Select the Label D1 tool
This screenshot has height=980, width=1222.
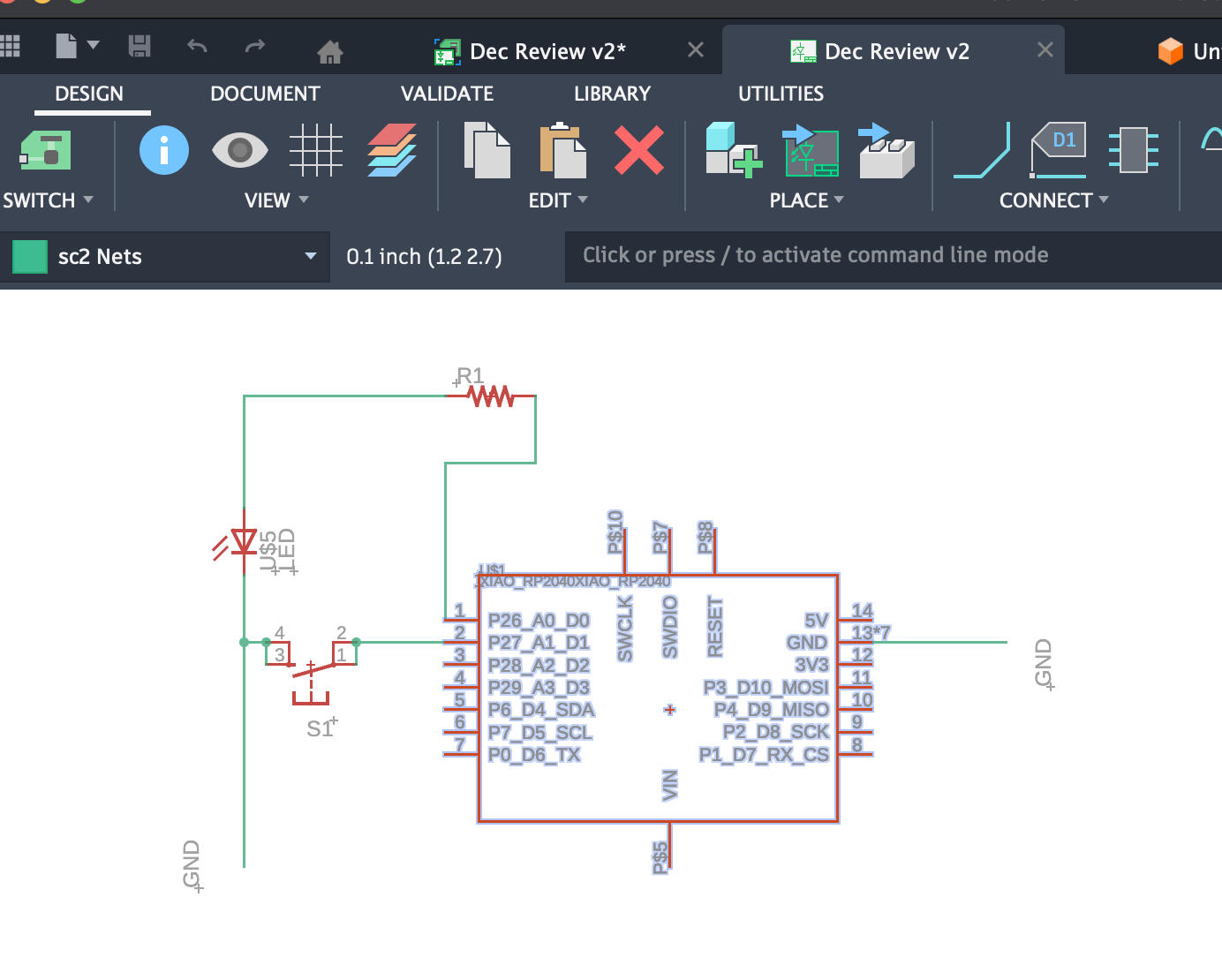pyautogui.click(x=1058, y=150)
